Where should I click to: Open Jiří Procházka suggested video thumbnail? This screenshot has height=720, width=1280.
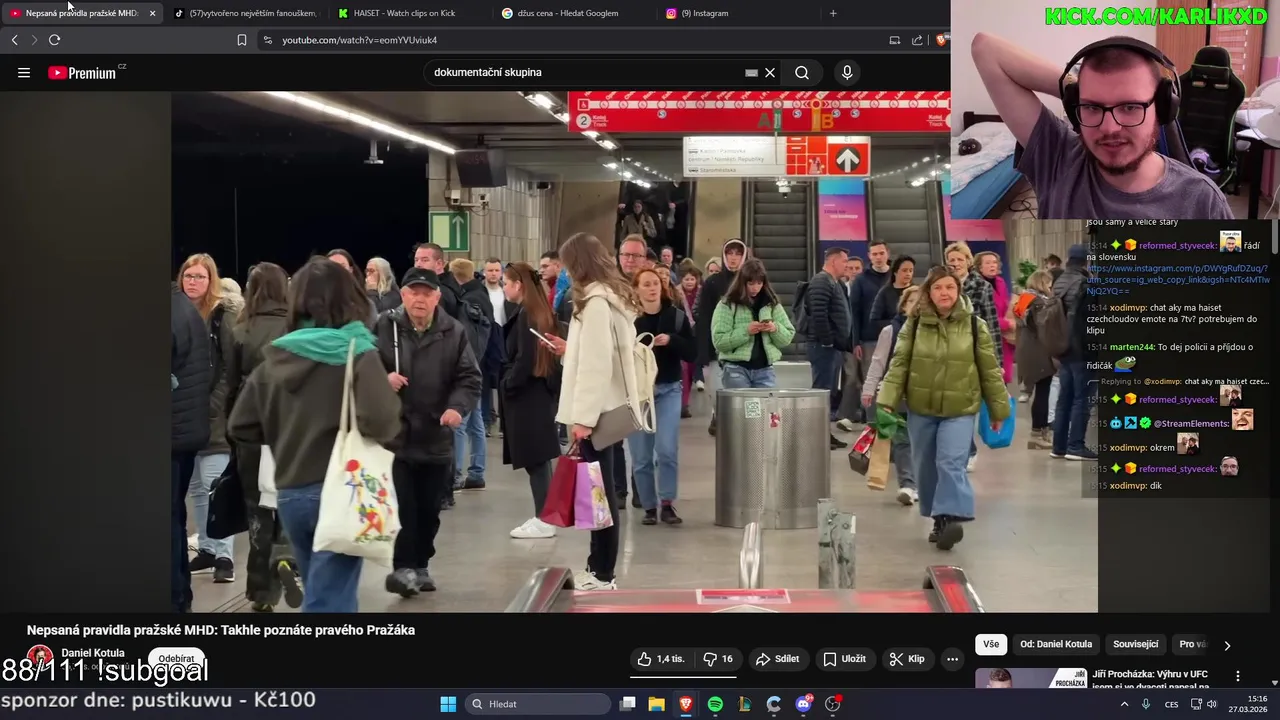click(1030, 679)
